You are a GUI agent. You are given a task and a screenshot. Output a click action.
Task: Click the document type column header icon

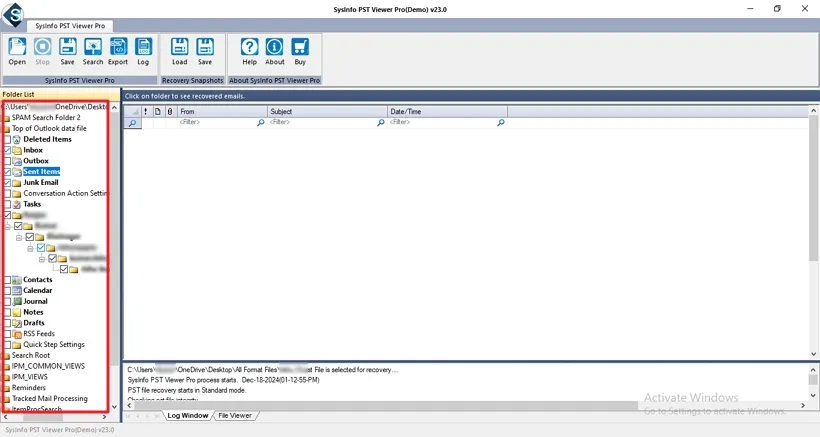pyautogui.click(x=157, y=111)
